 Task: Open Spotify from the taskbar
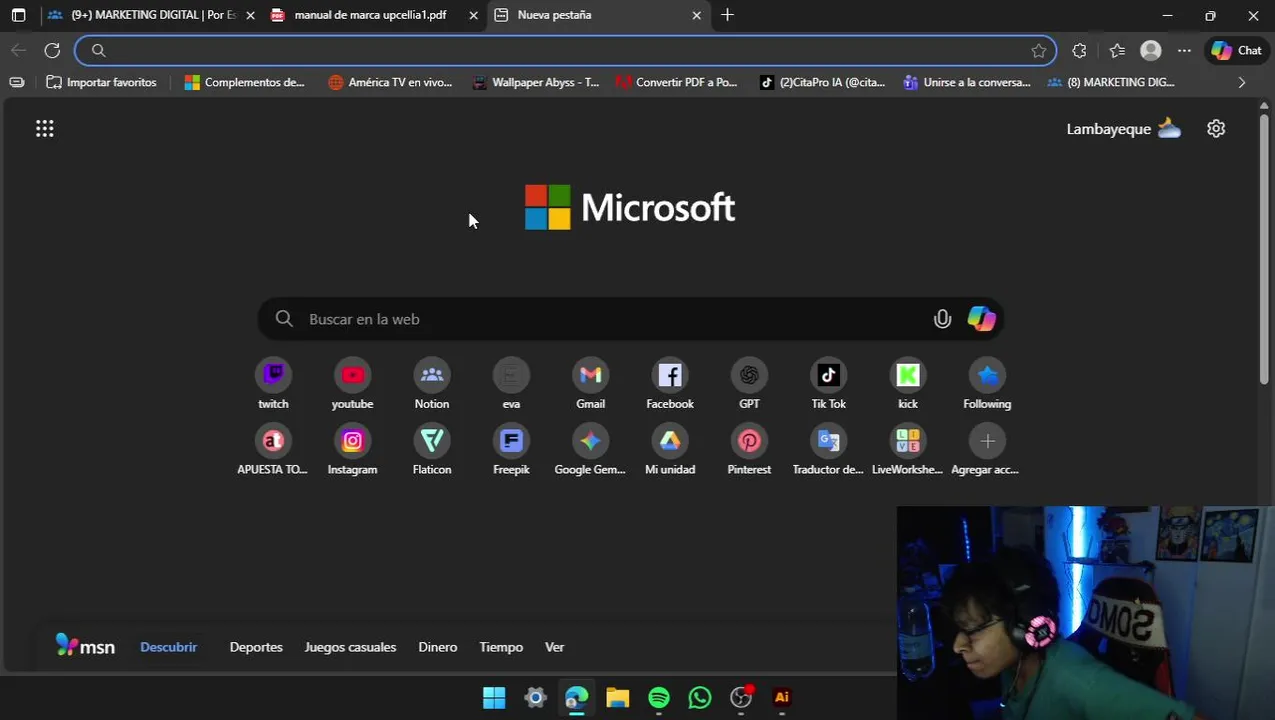click(658, 698)
